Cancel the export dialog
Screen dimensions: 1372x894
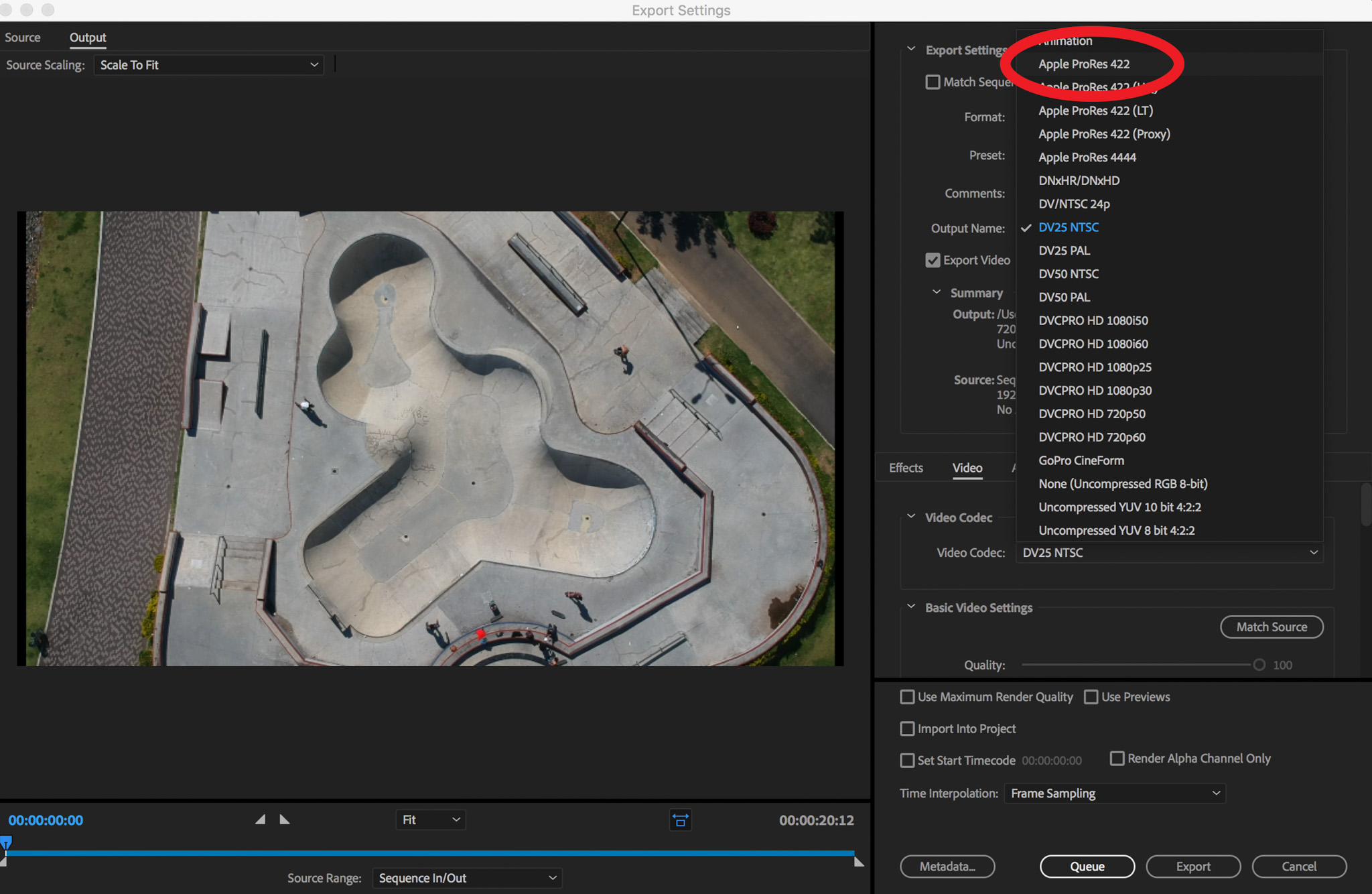1299,867
